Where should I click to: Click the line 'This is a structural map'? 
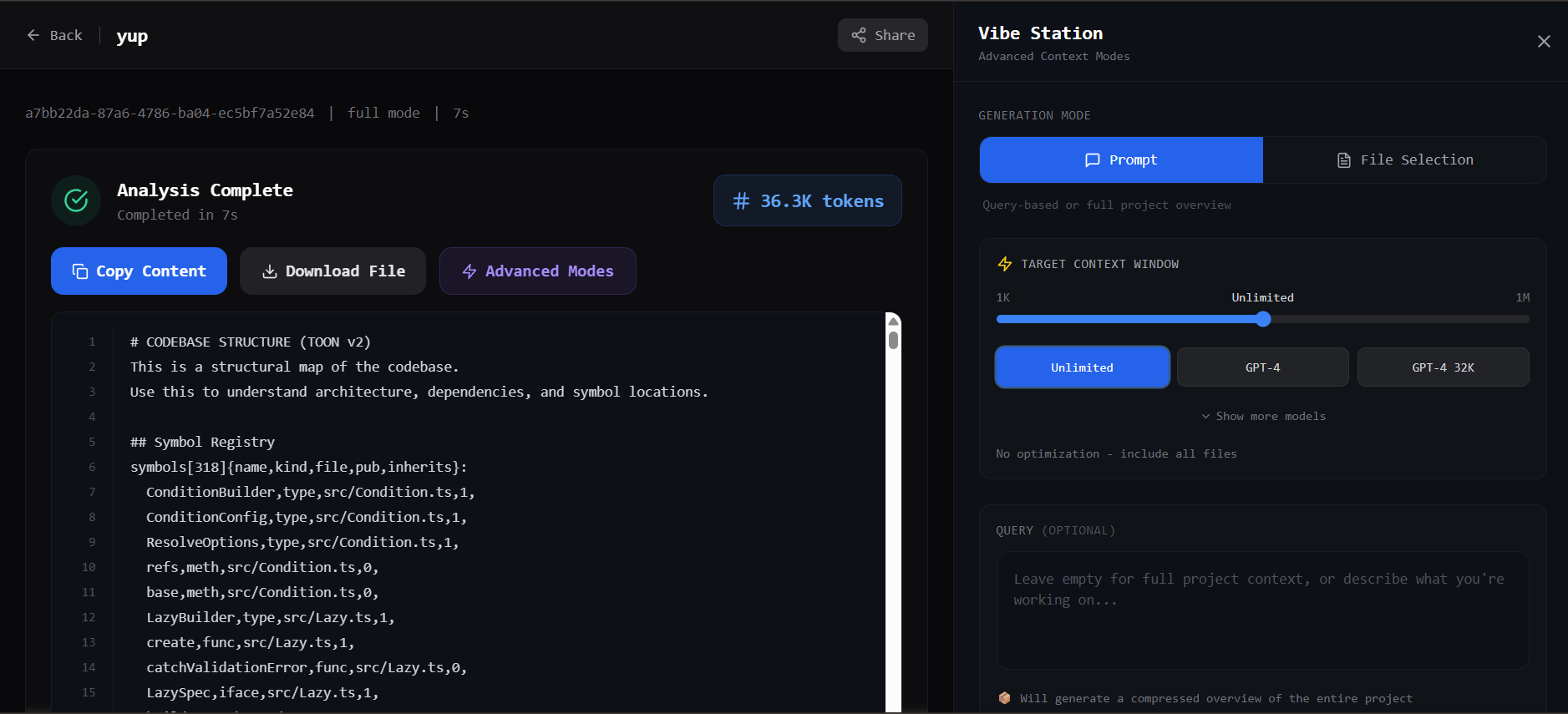coord(294,367)
